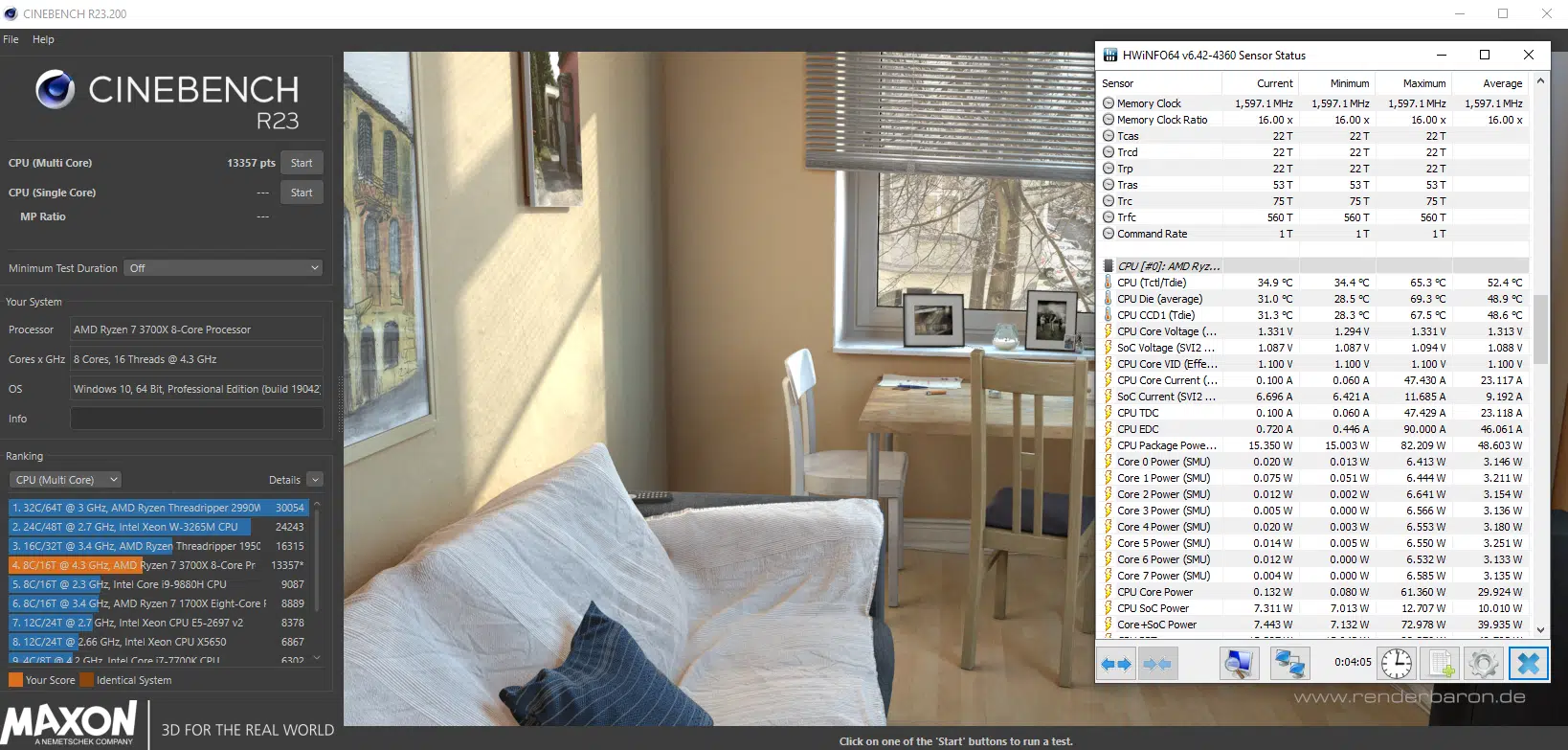This screenshot has height=750, width=1568.
Task: Click the HWiNFO expand-columns arrows icon
Action: 1116,664
